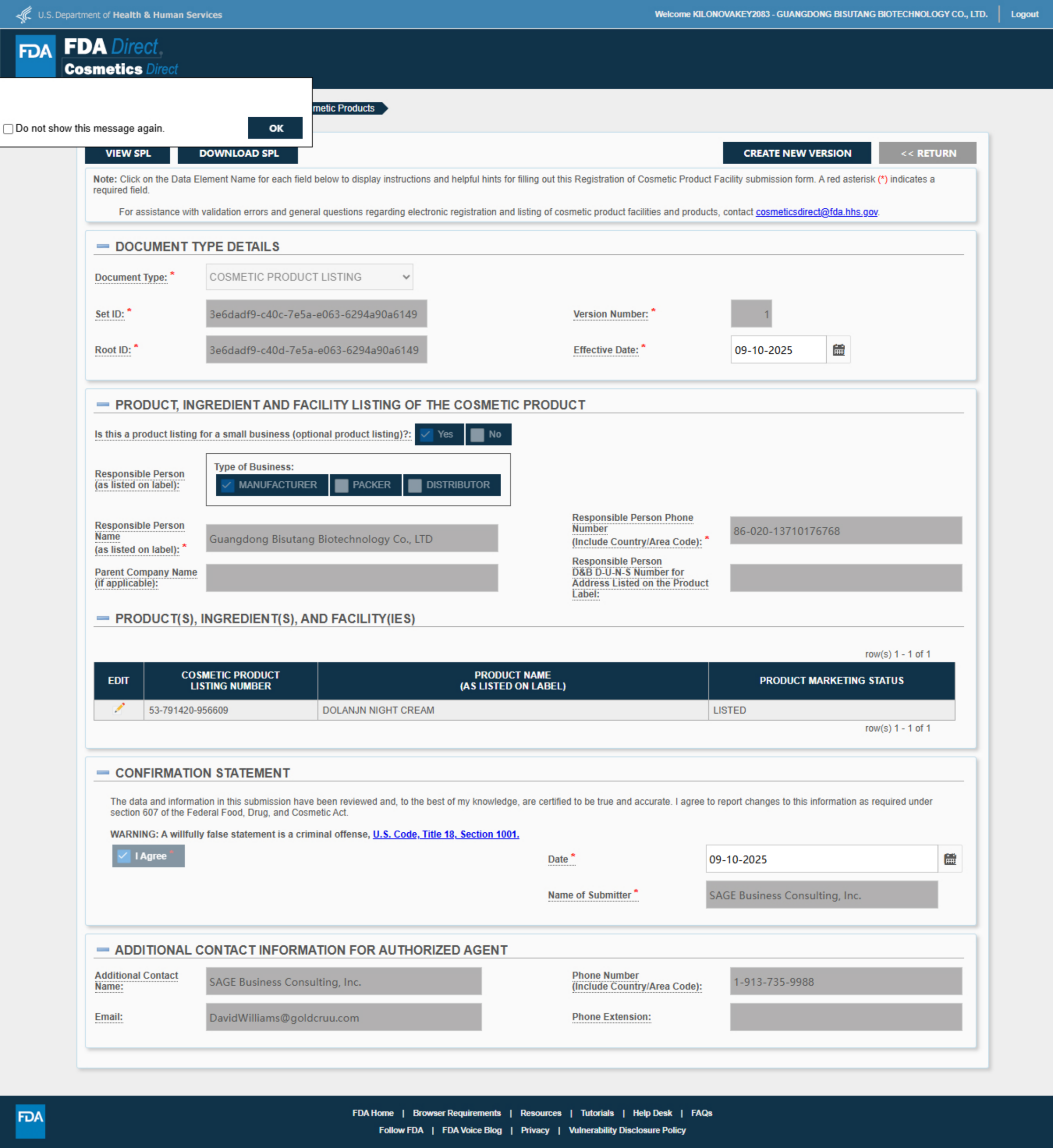Check 'Do not show this message again'
This screenshot has height=1148, width=1053.
click(8, 129)
